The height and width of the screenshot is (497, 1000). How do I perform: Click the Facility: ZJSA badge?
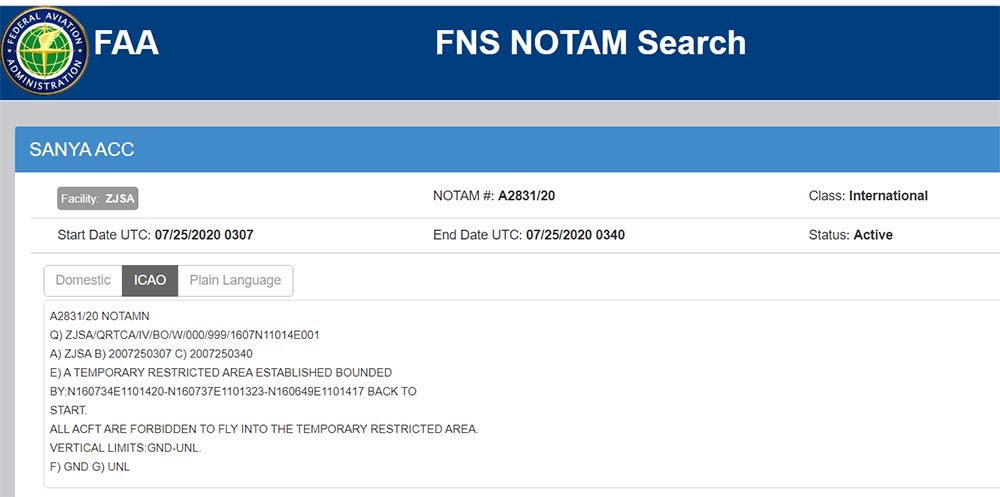[x=97, y=199]
